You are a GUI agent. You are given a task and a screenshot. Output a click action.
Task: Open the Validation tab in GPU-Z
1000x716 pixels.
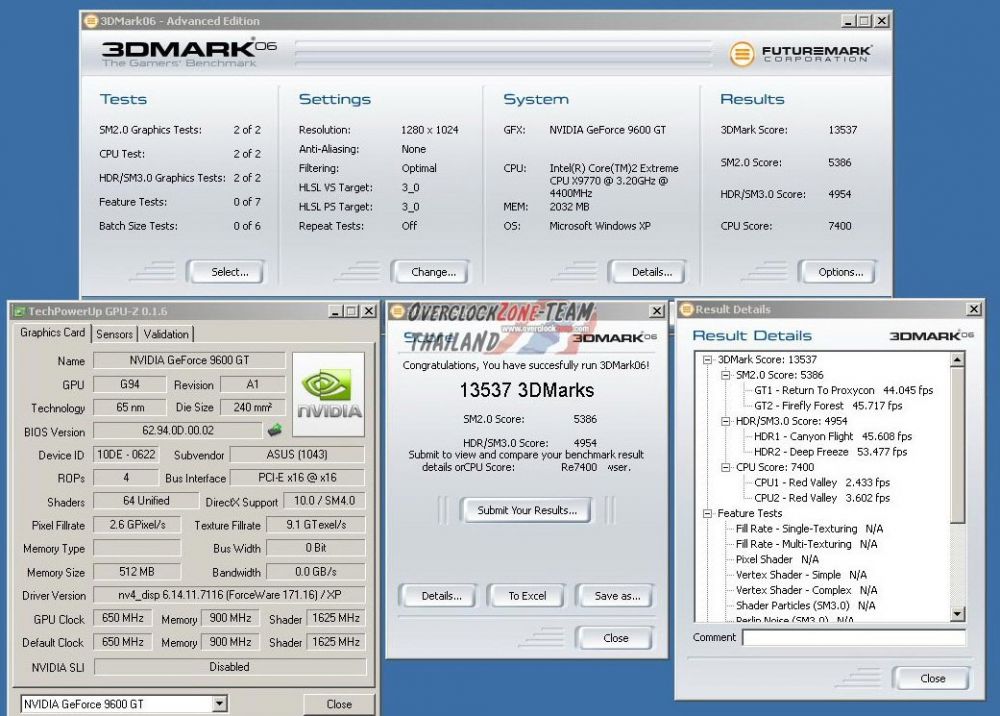166,334
